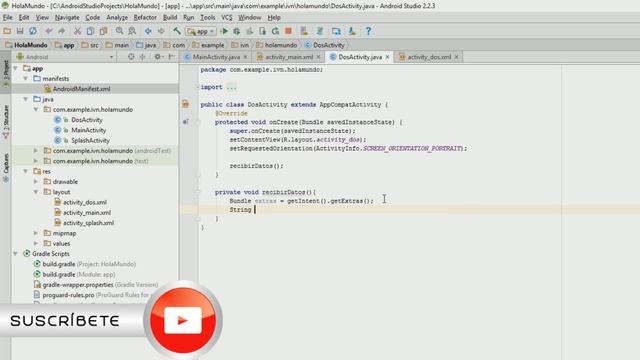
Task: Click the Open file toolbar icon
Action: click(x=7, y=31)
